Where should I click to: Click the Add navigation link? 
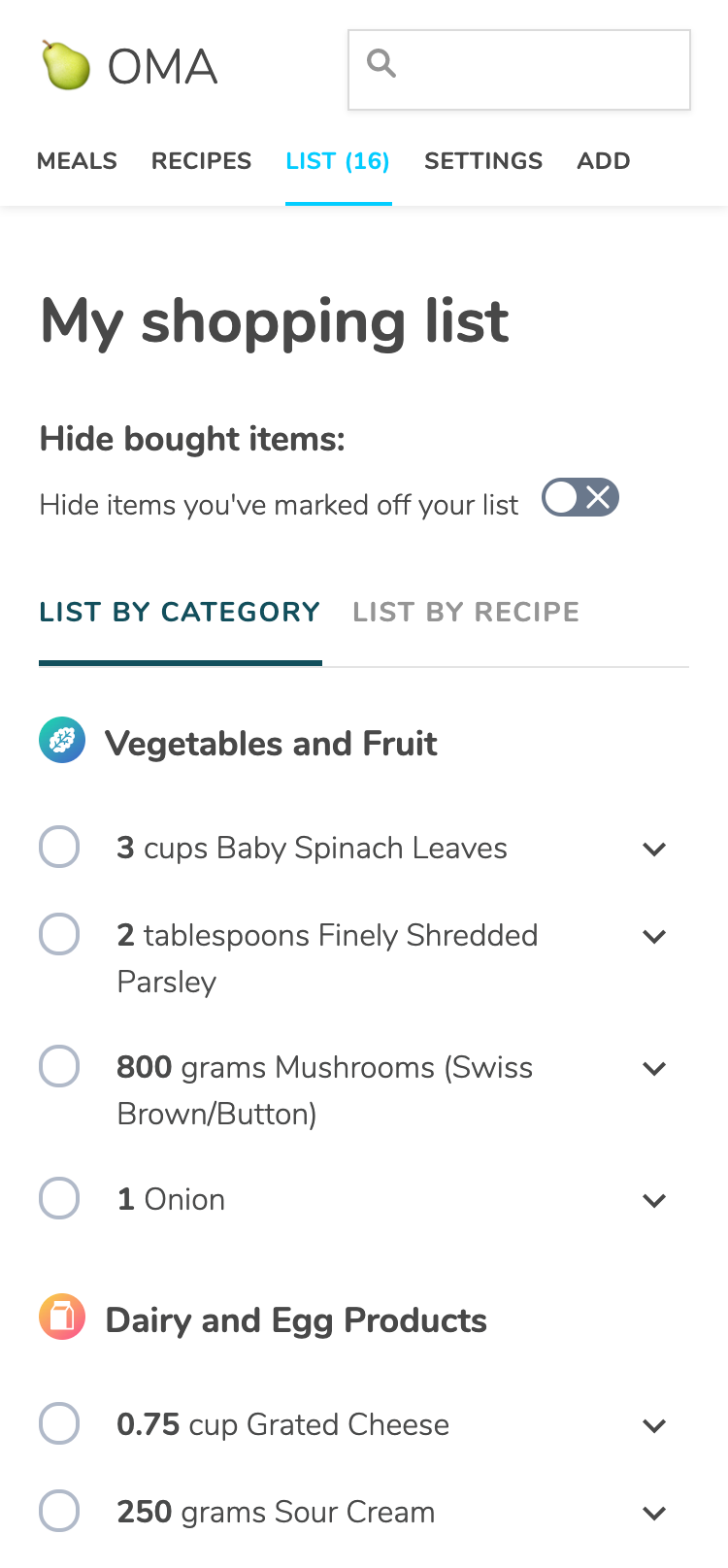[604, 161]
